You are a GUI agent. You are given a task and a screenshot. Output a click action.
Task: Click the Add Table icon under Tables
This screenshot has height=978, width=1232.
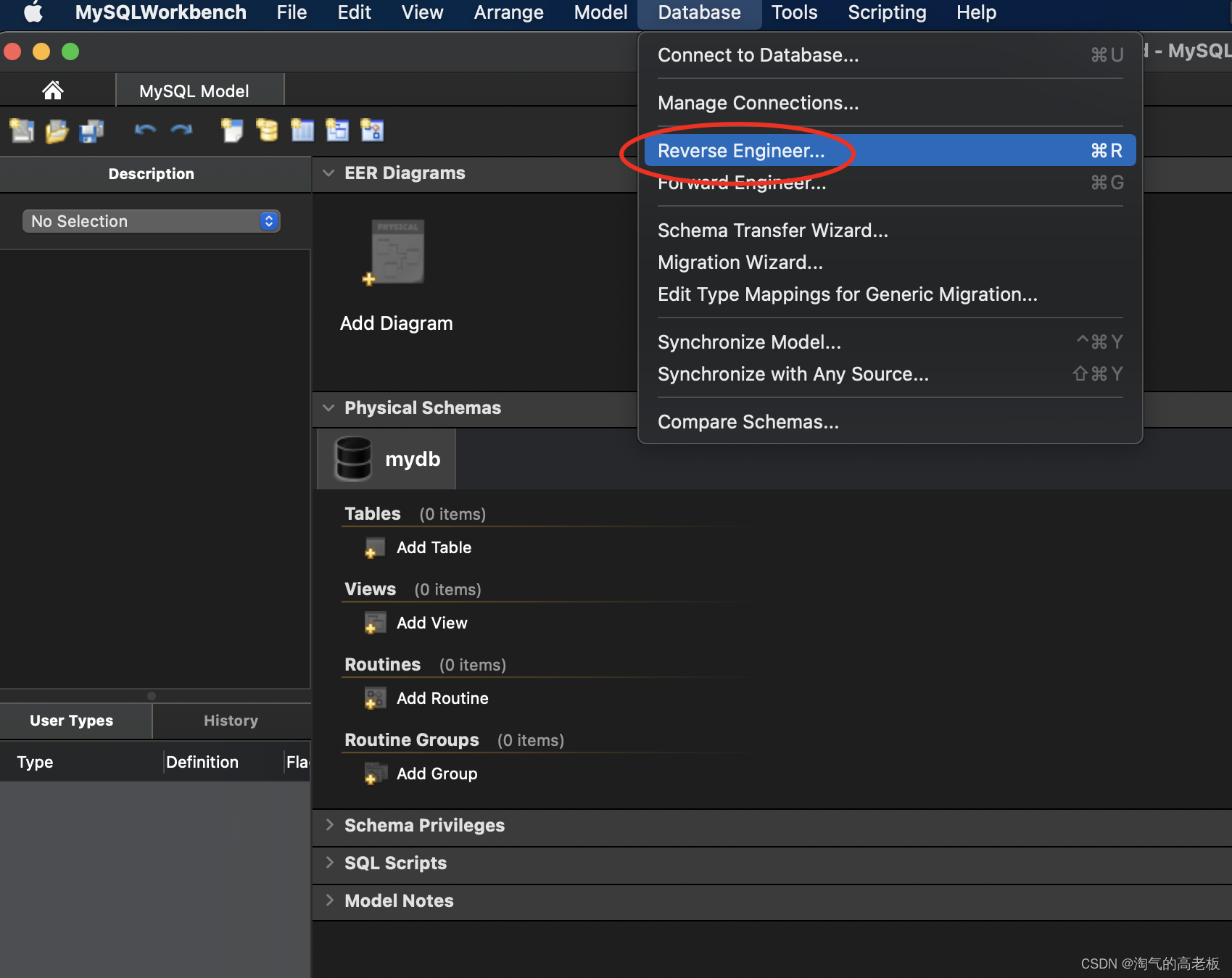coord(374,548)
